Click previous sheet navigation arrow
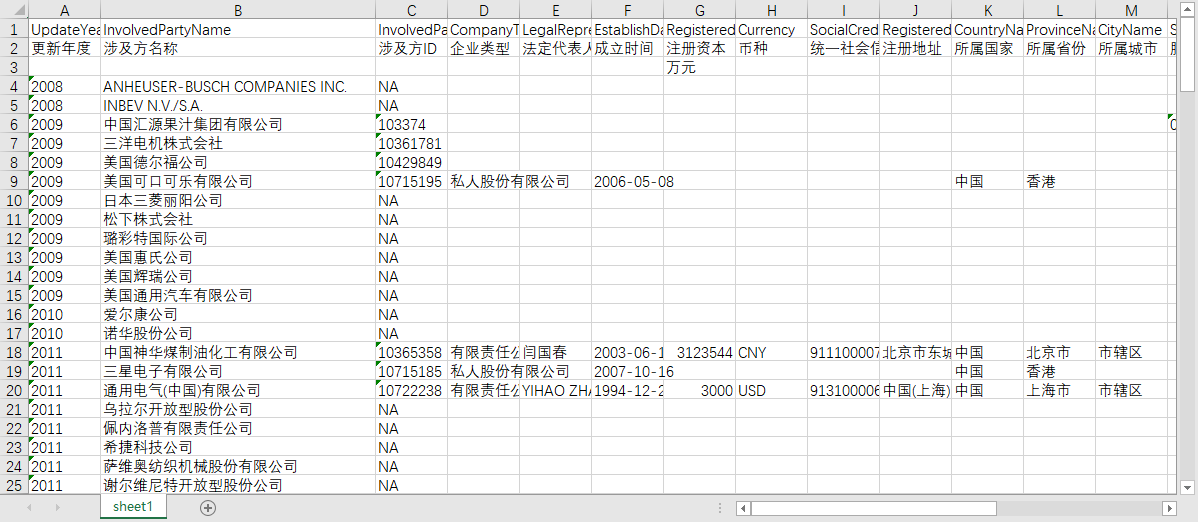The width and height of the screenshot is (1198, 522). click(30, 507)
